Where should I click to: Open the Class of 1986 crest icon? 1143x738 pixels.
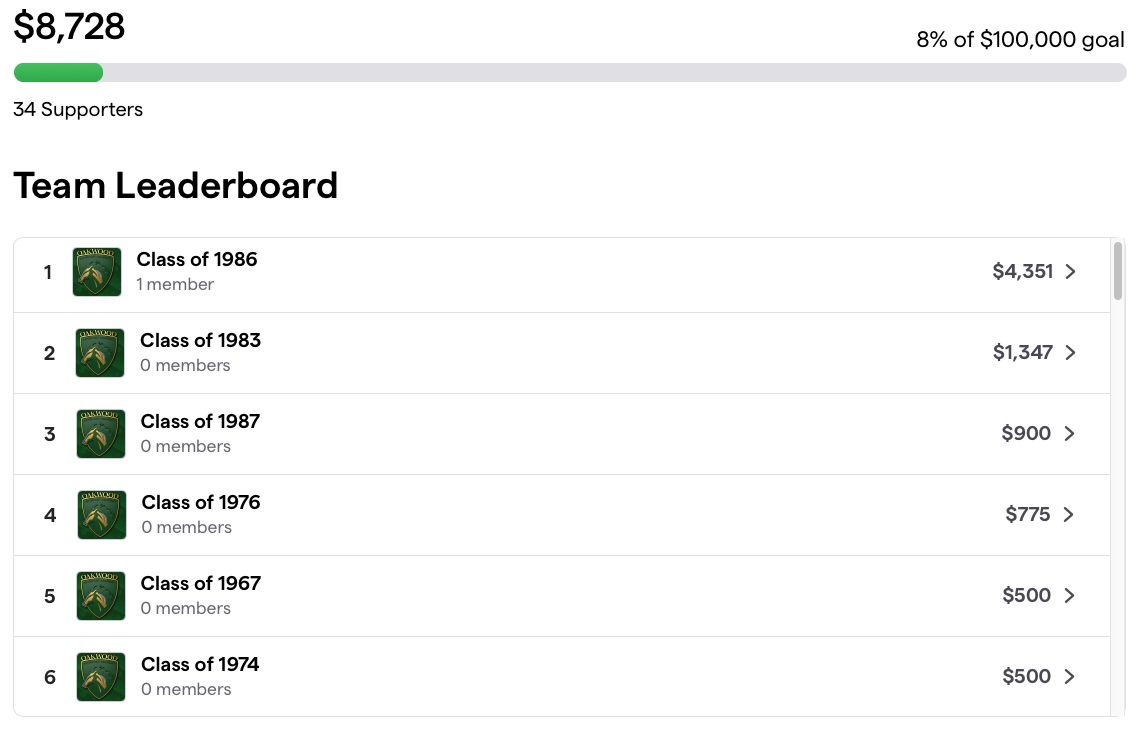tap(97, 272)
